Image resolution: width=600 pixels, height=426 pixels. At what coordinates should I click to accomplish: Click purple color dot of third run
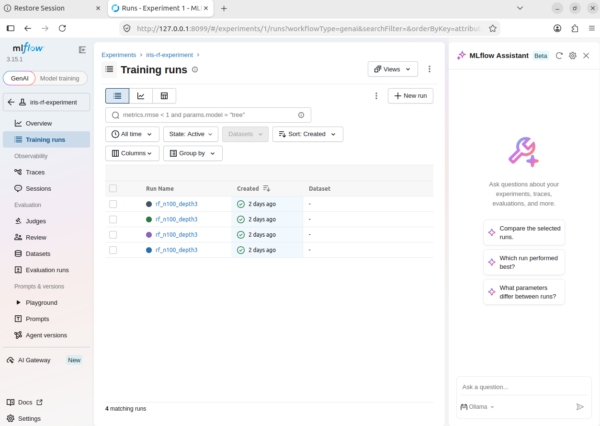point(149,235)
